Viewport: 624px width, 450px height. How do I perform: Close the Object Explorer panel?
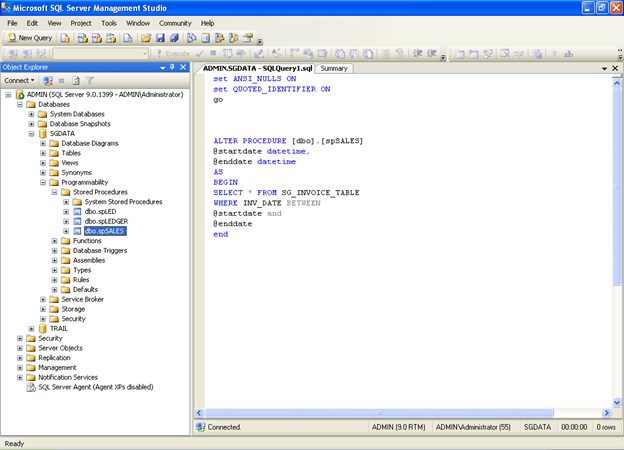click(x=183, y=67)
